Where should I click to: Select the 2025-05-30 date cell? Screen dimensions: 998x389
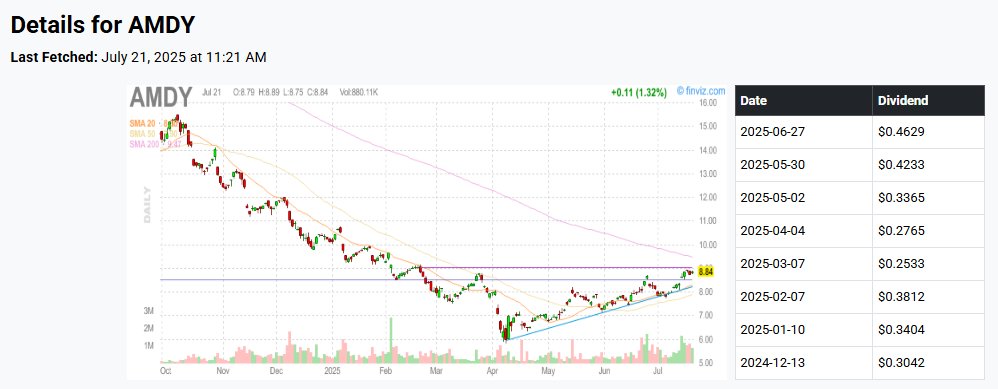[x=803, y=165]
